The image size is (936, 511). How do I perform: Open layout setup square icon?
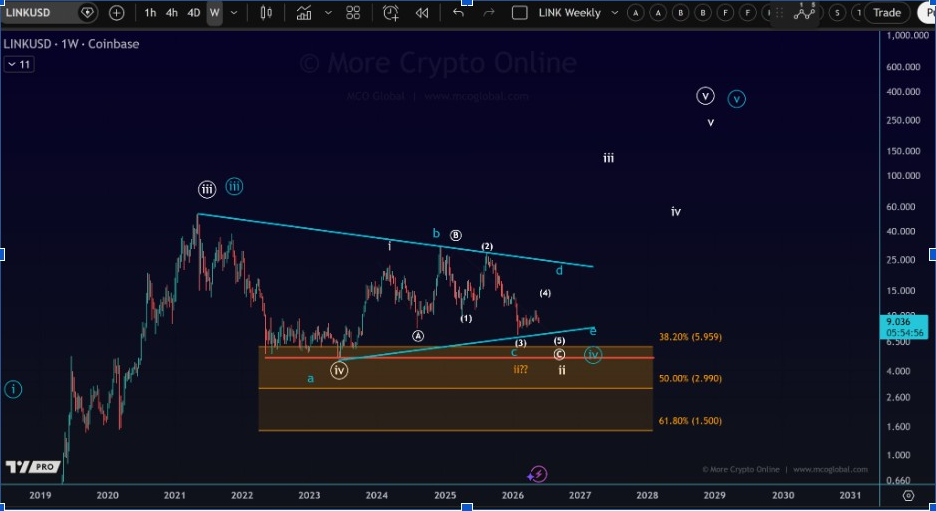[520, 13]
